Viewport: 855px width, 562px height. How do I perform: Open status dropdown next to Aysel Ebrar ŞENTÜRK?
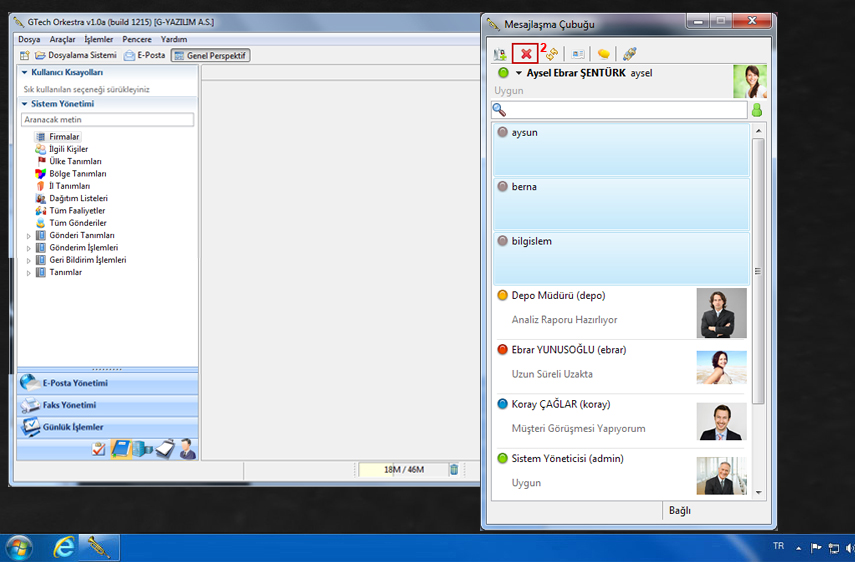[x=519, y=73]
